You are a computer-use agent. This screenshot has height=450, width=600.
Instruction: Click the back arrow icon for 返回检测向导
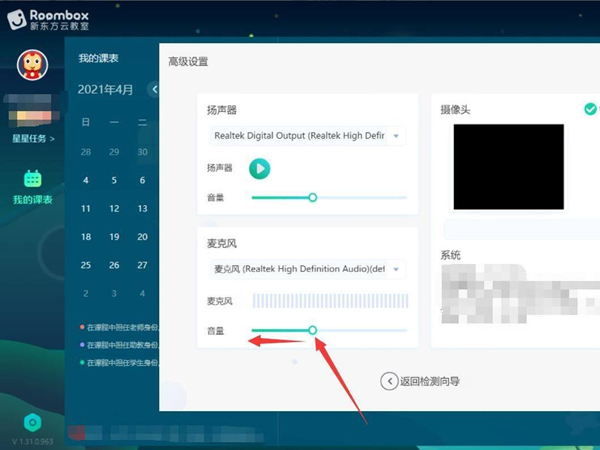coord(388,380)
